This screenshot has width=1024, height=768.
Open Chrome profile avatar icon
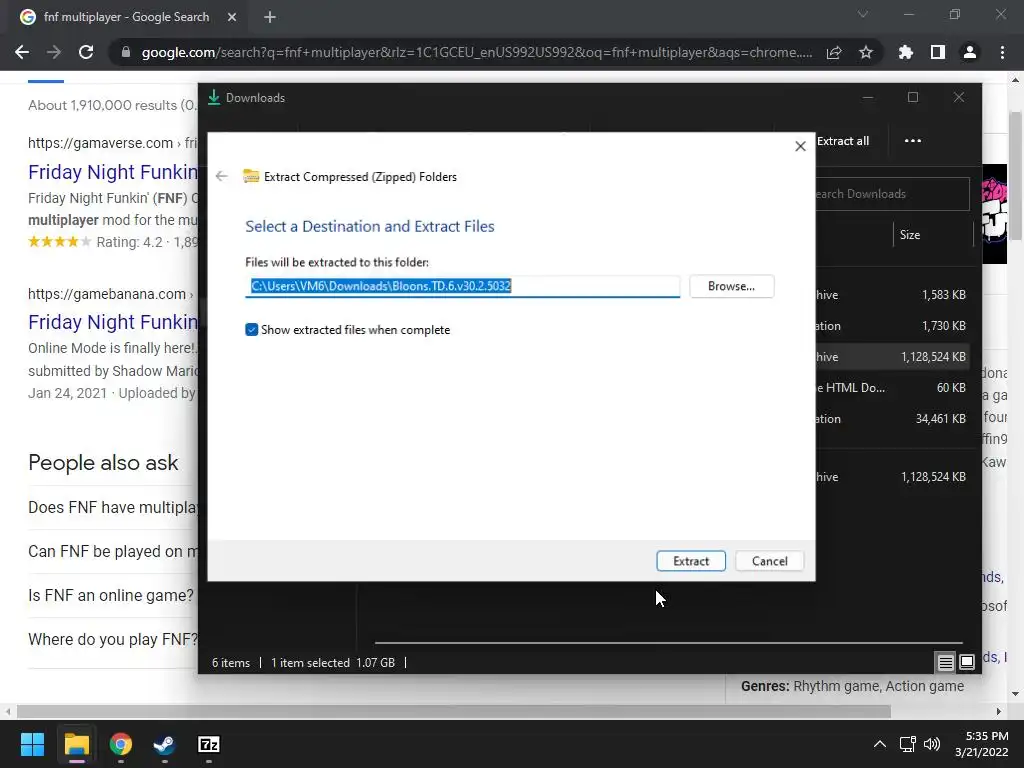(x=970, y=52)
